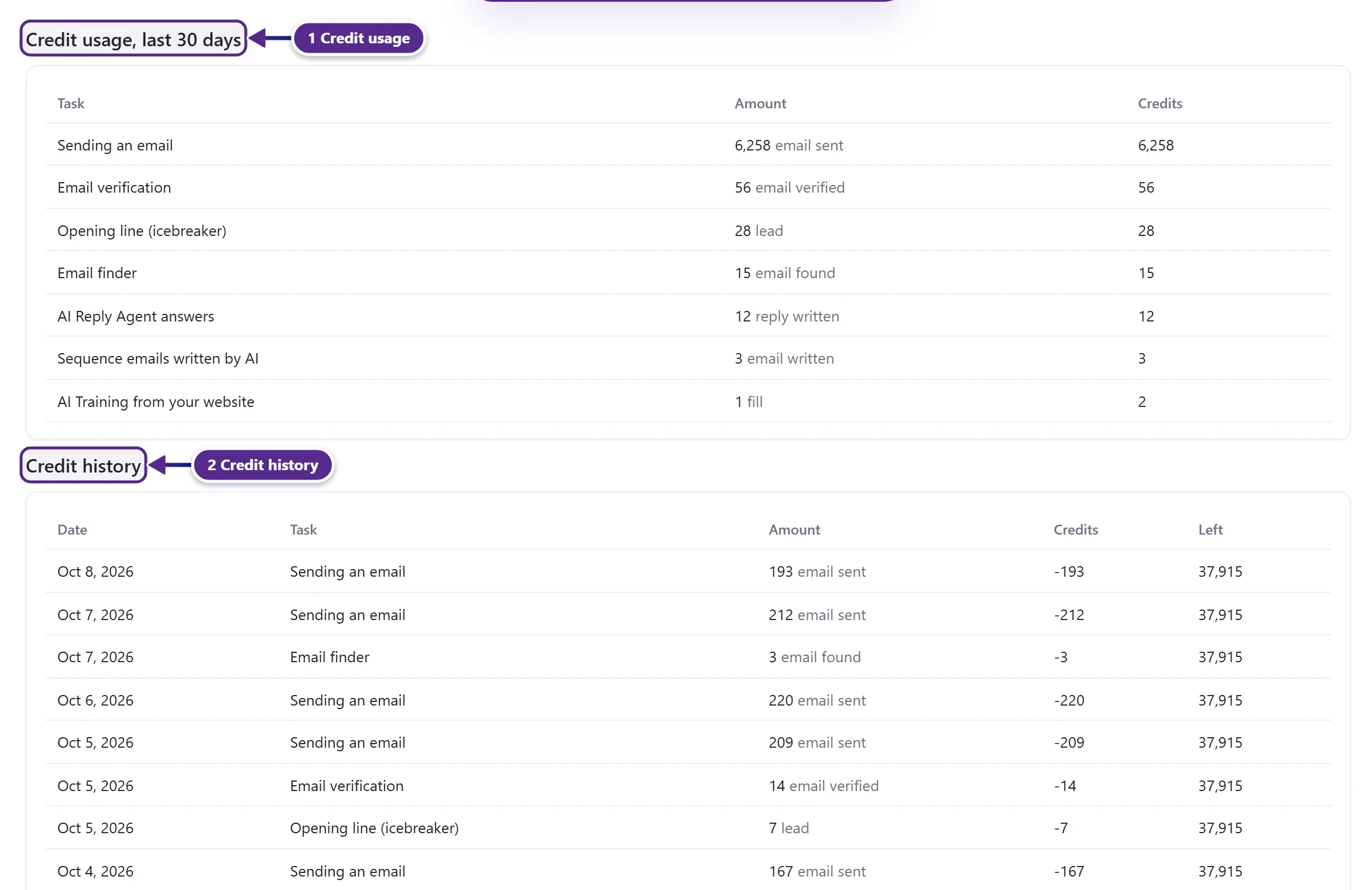Click '6,258 email sent' amount
1372x890 pixels.
pyautogui.click(x=789, y=145)
